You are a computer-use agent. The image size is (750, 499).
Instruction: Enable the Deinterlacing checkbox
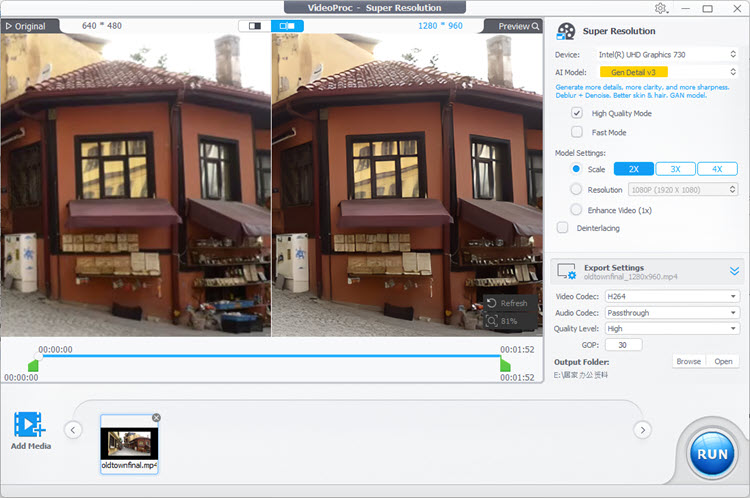(x=562, y=228)
